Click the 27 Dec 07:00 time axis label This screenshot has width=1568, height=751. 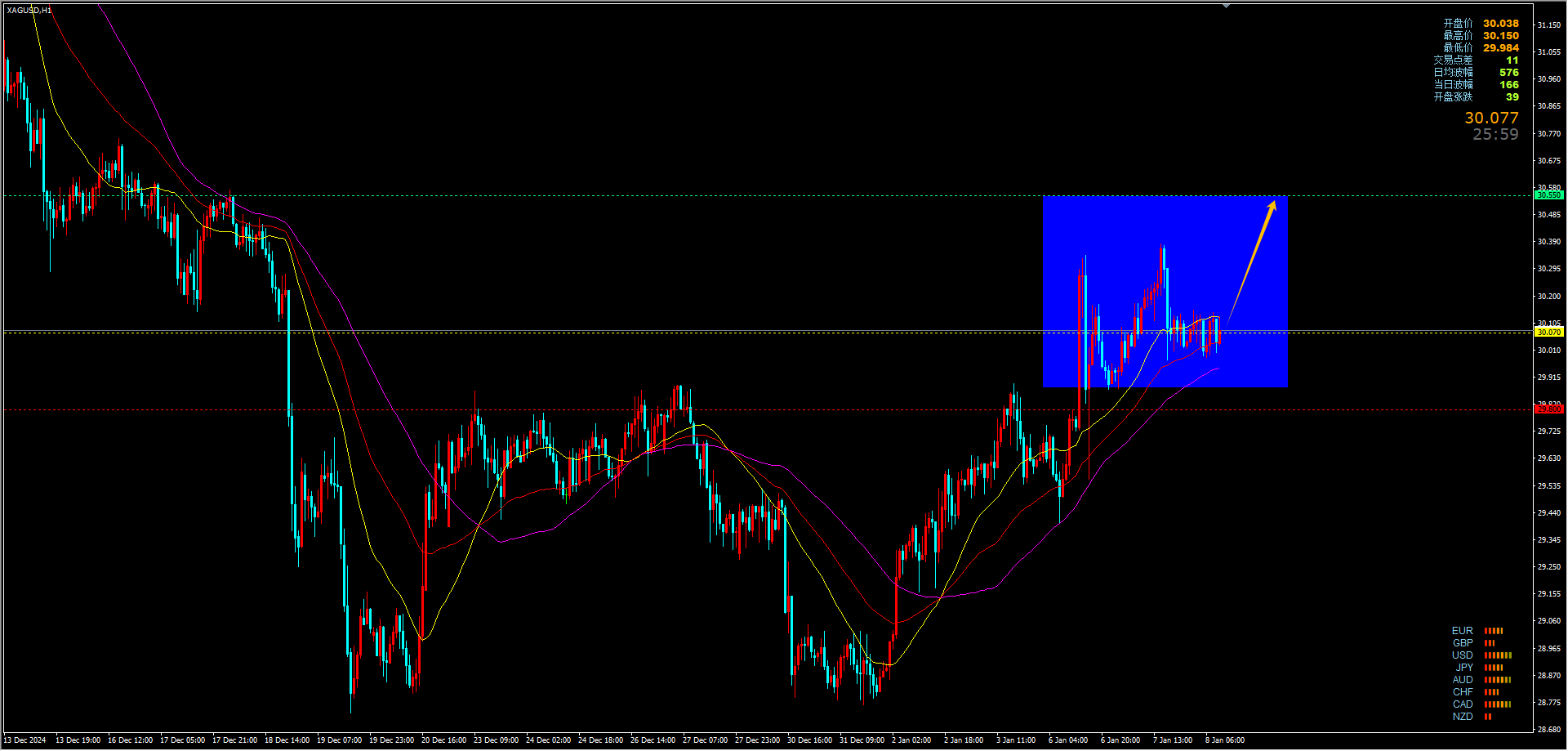[x=705, y=740]
